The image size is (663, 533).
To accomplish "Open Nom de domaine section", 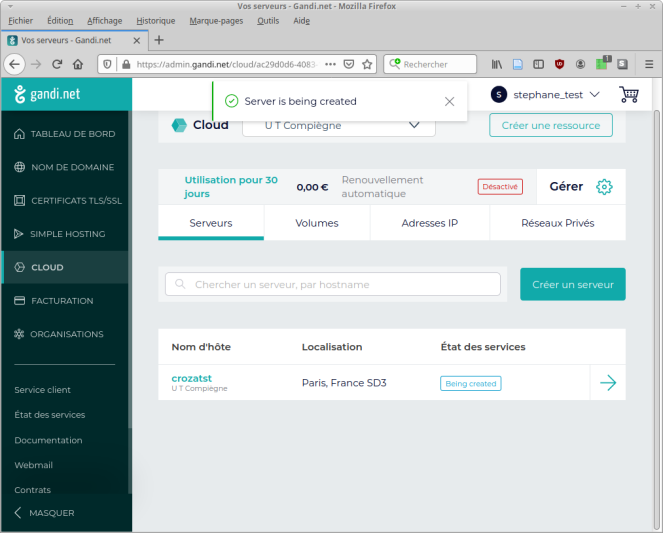I will (64, 167).
